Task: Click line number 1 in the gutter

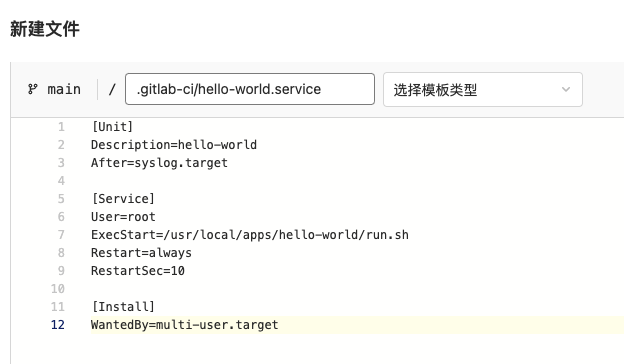Action: pyautogui.click(x=61, y=127)
